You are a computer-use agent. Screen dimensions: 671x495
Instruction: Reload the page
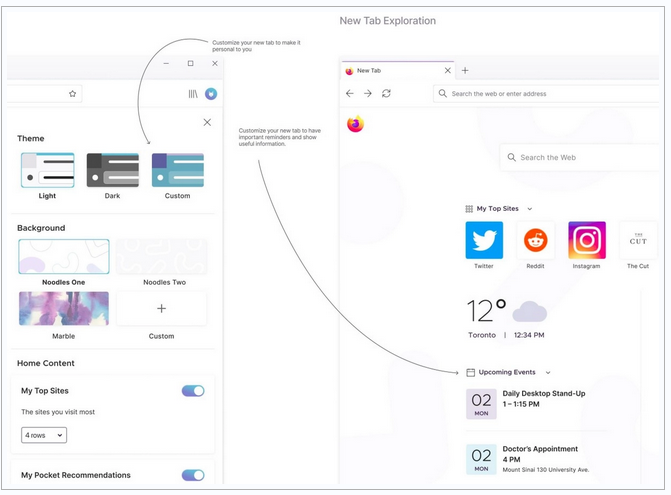pyautogui.click(x=386, y=93)
